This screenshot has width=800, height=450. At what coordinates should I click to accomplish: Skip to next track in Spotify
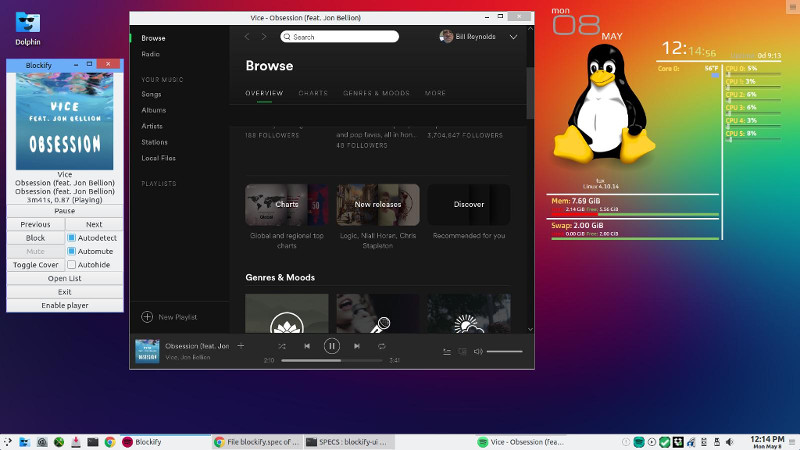coord(357,346)
